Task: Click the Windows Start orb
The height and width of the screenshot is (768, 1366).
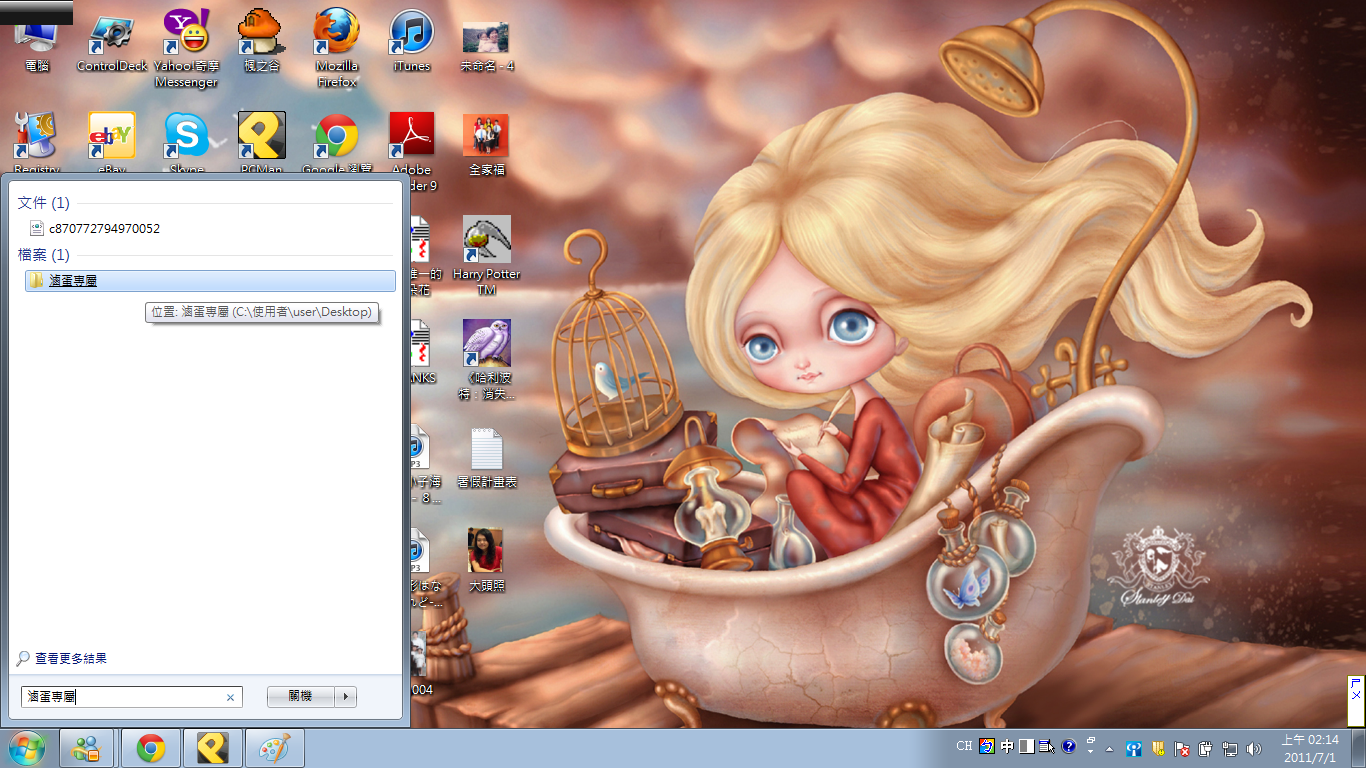Action: [27, 748]
